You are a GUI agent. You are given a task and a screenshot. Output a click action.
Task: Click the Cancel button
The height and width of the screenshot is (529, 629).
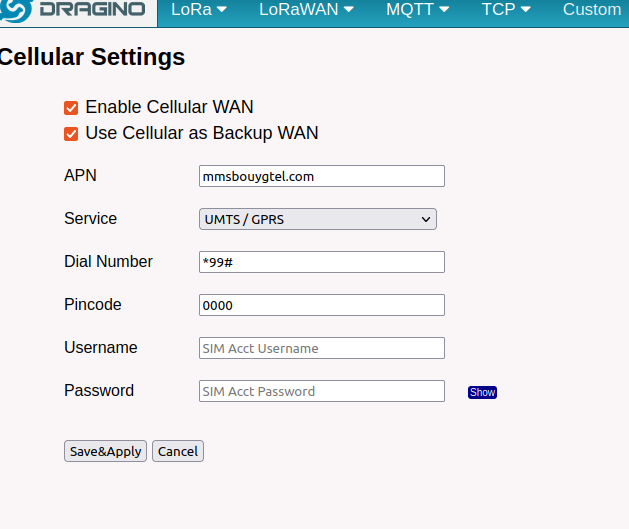(177, 451)
